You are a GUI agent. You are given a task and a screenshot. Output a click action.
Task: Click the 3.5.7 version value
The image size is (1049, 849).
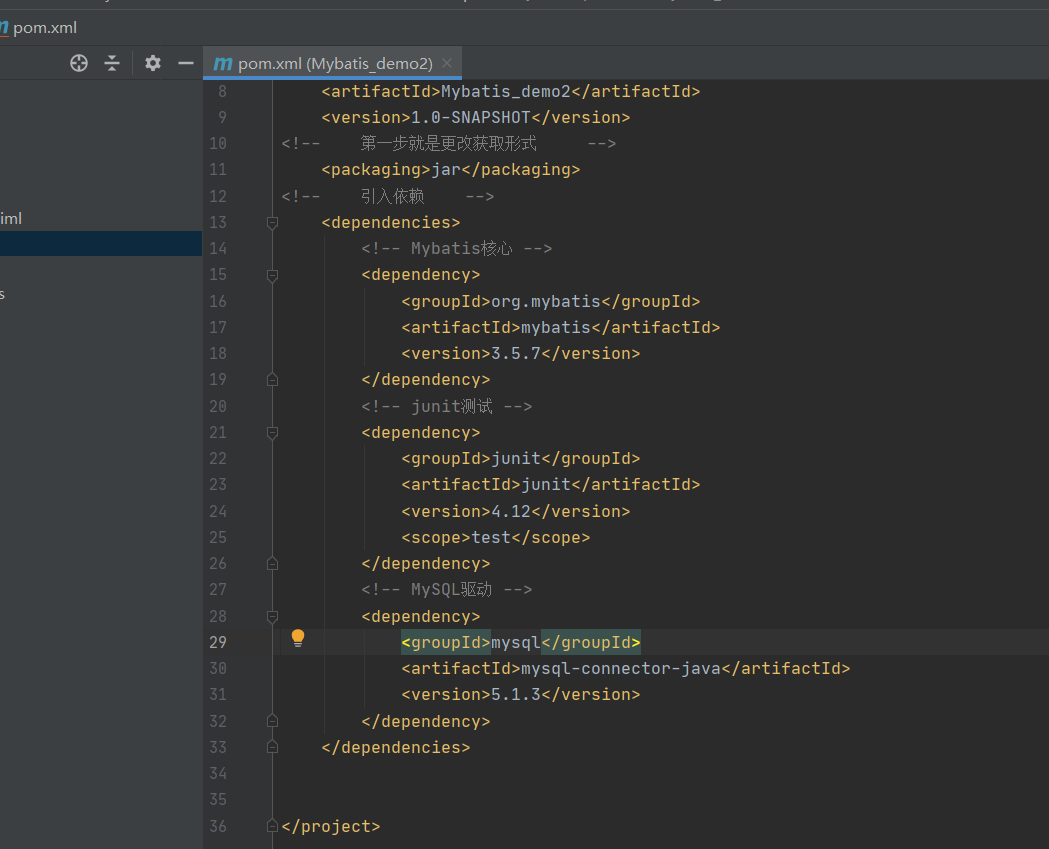[x=515, y=353]
